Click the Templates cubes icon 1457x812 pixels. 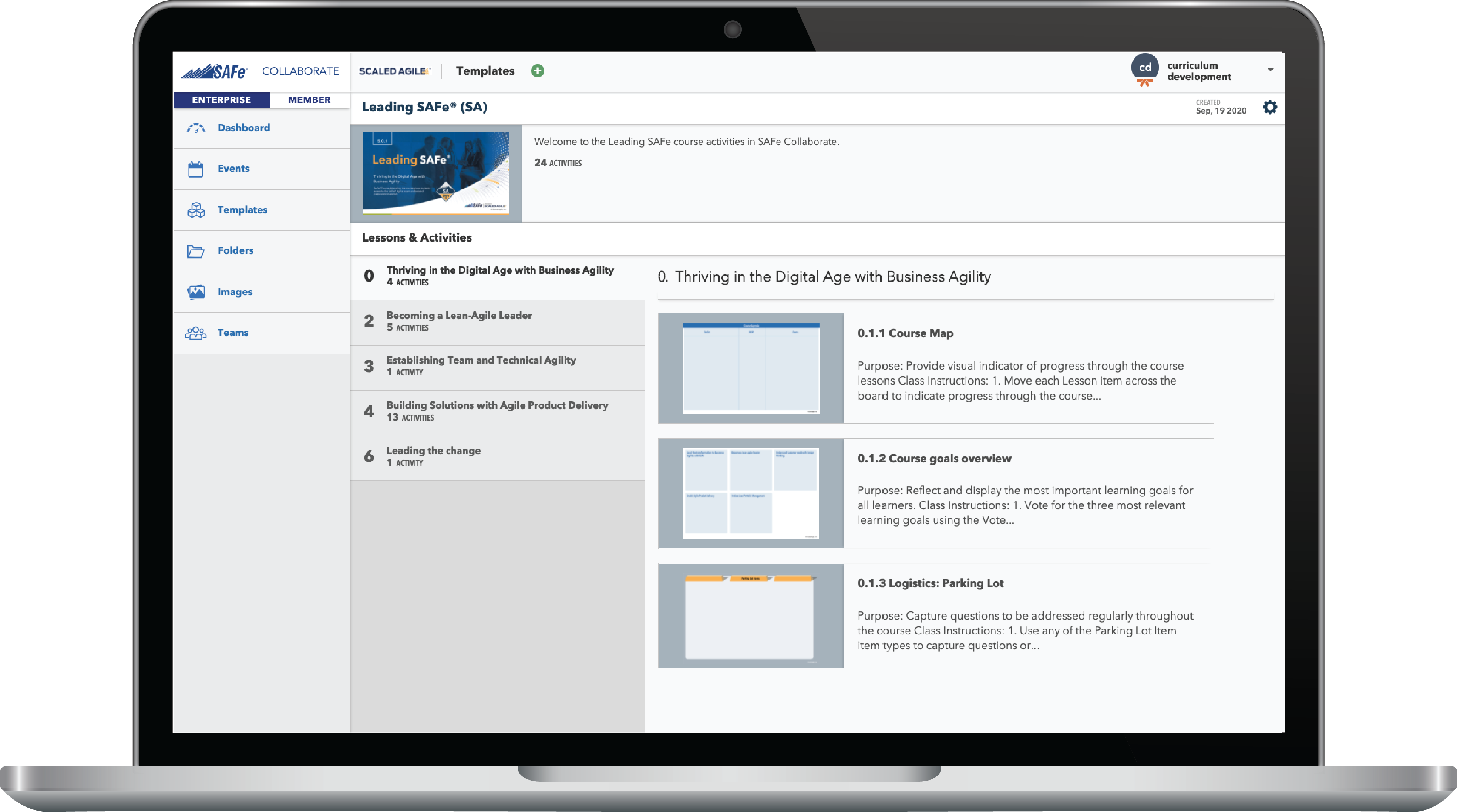(196, 210)
